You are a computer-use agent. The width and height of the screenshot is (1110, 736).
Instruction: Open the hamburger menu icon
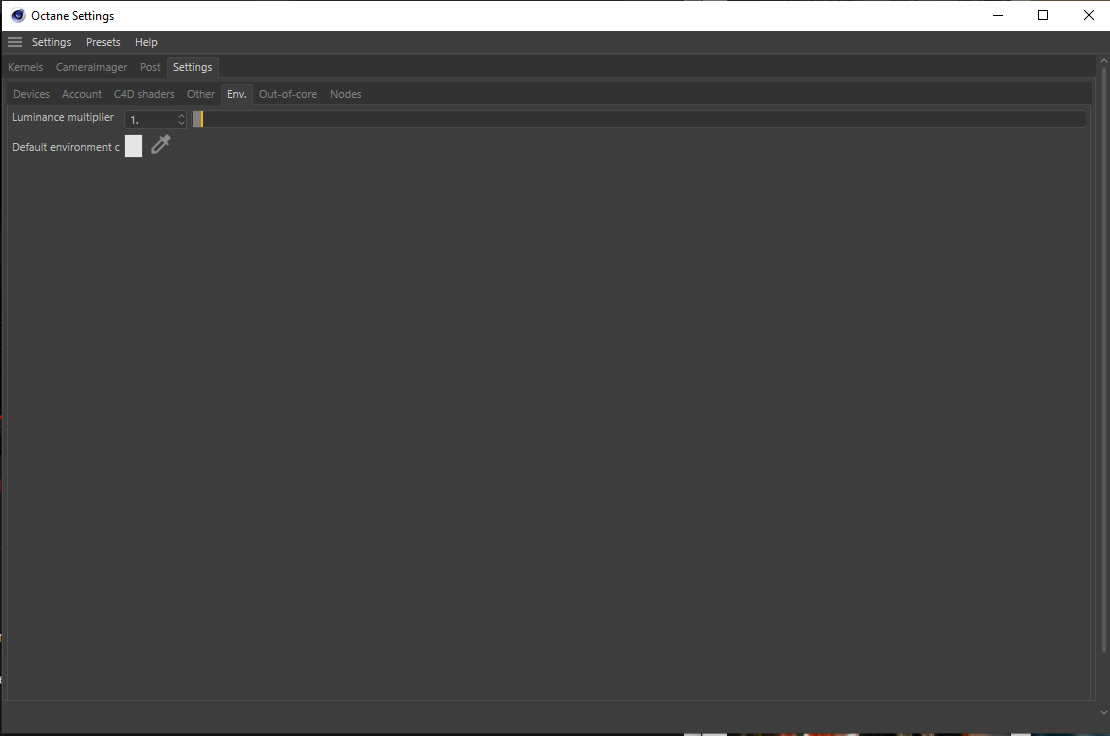(15, 42)
